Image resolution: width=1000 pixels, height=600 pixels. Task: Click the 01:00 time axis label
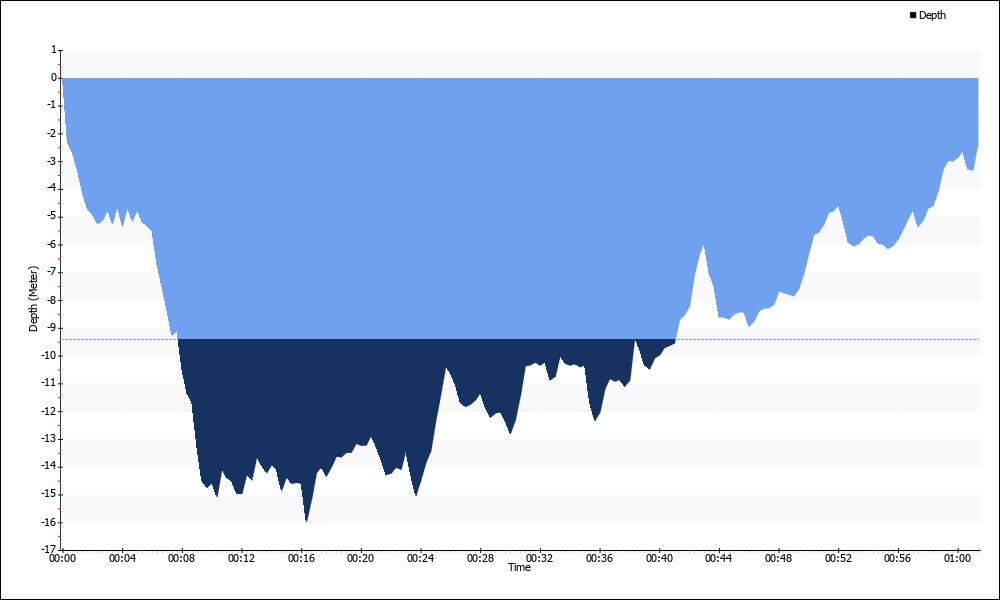tap(957, 558)
